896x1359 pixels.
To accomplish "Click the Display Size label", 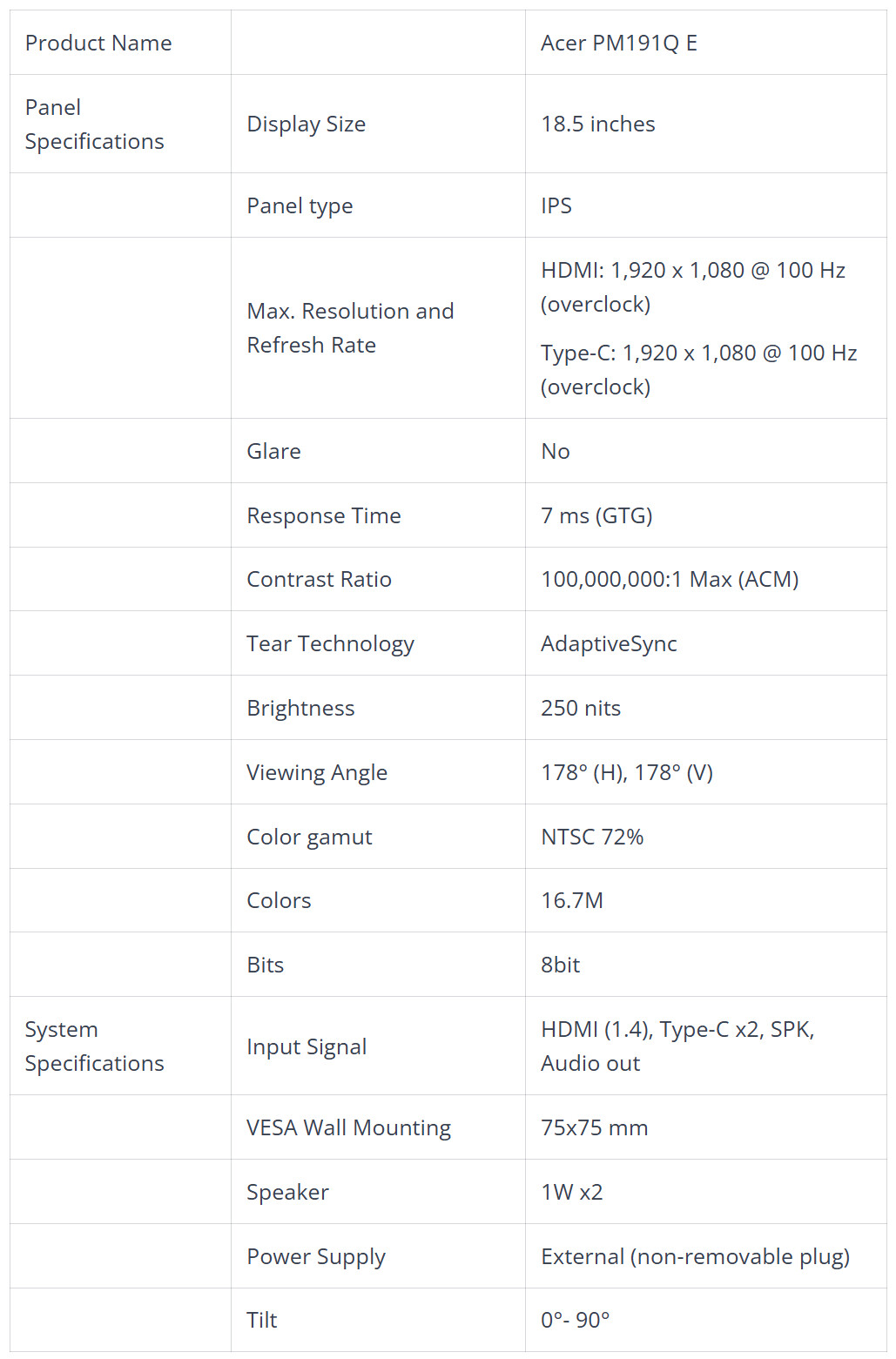I will (307, 124).
